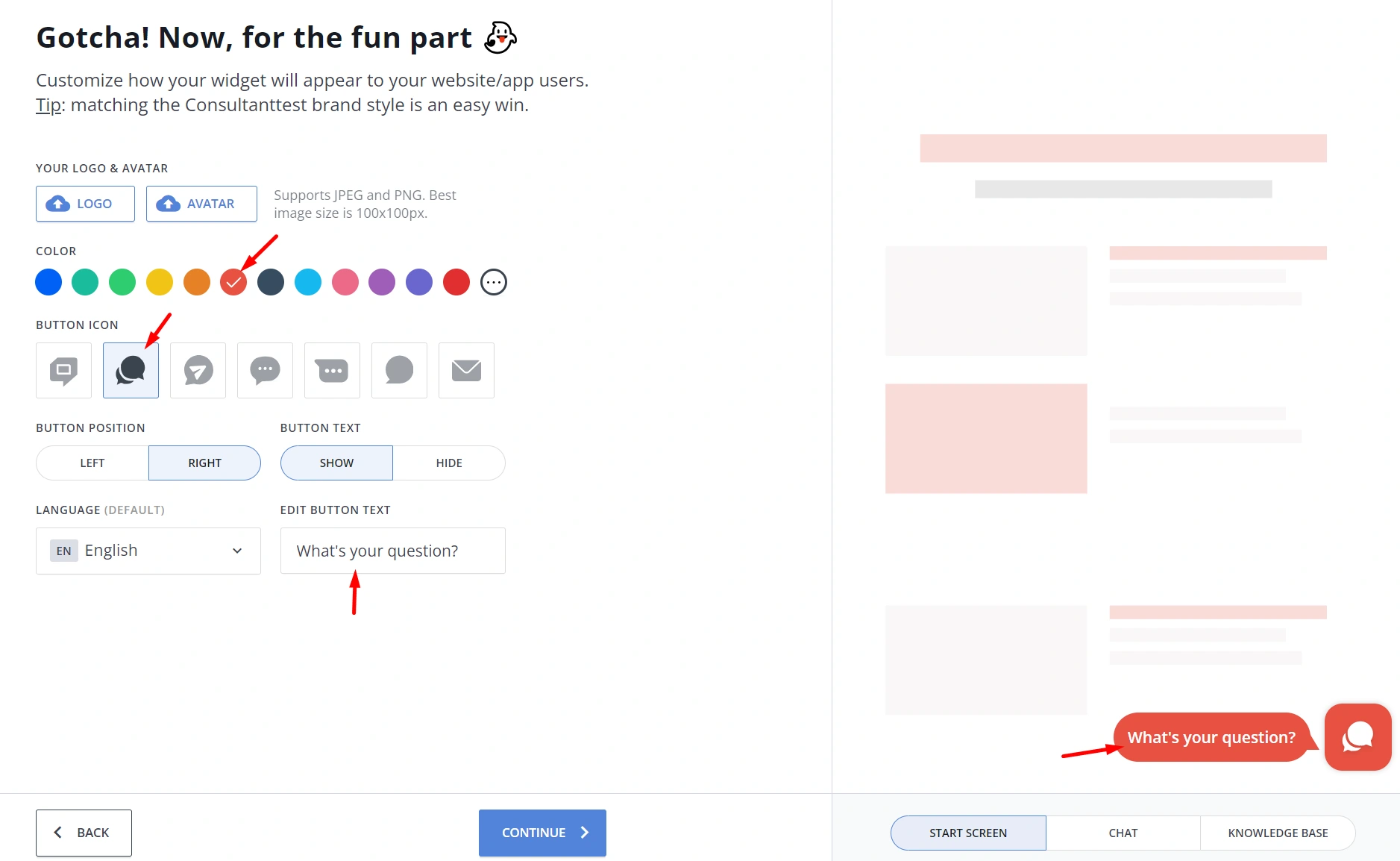Go back with the Back button

click(x=84, y=833)
